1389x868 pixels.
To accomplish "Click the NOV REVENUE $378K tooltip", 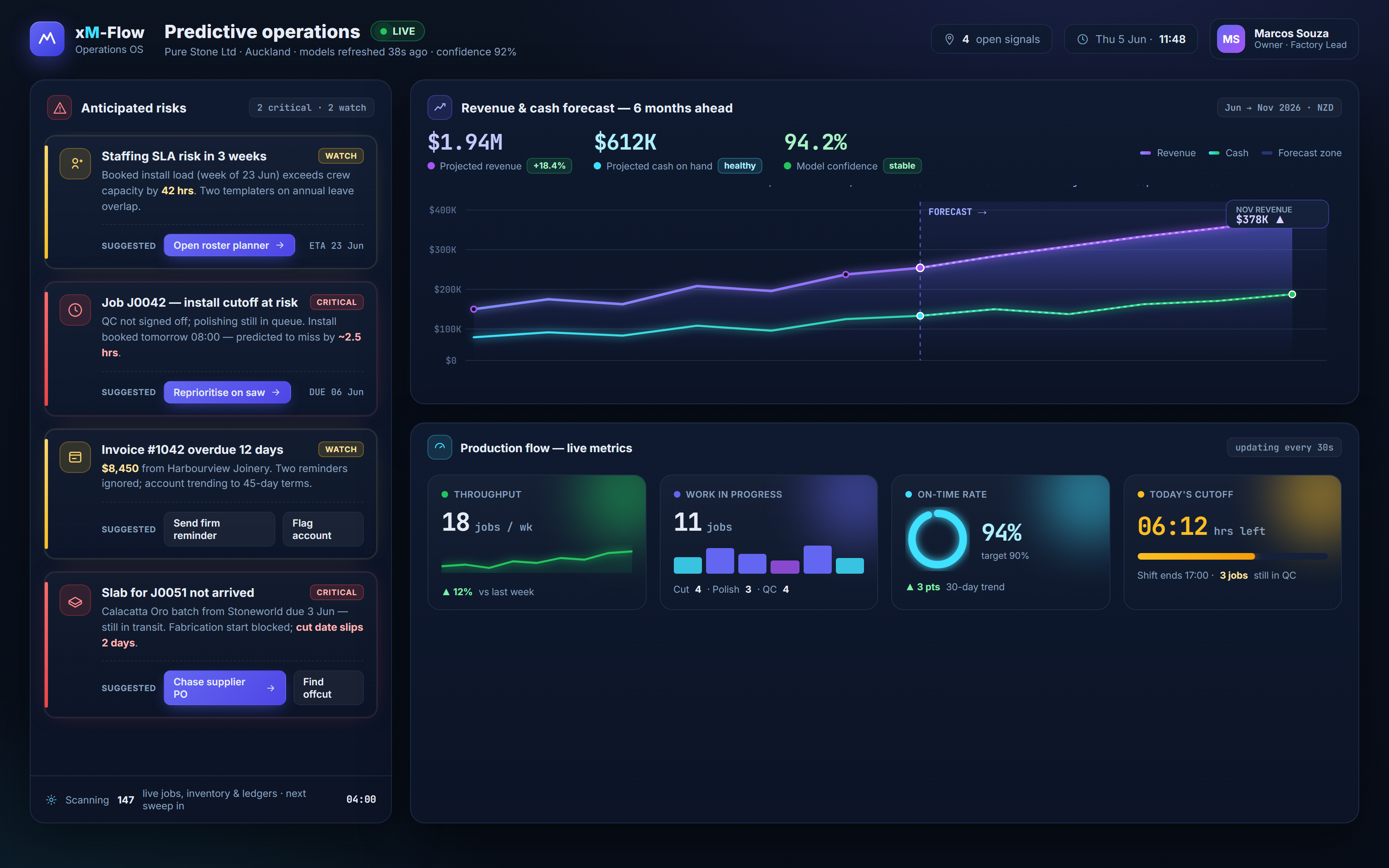I will tap(1277, 214).
